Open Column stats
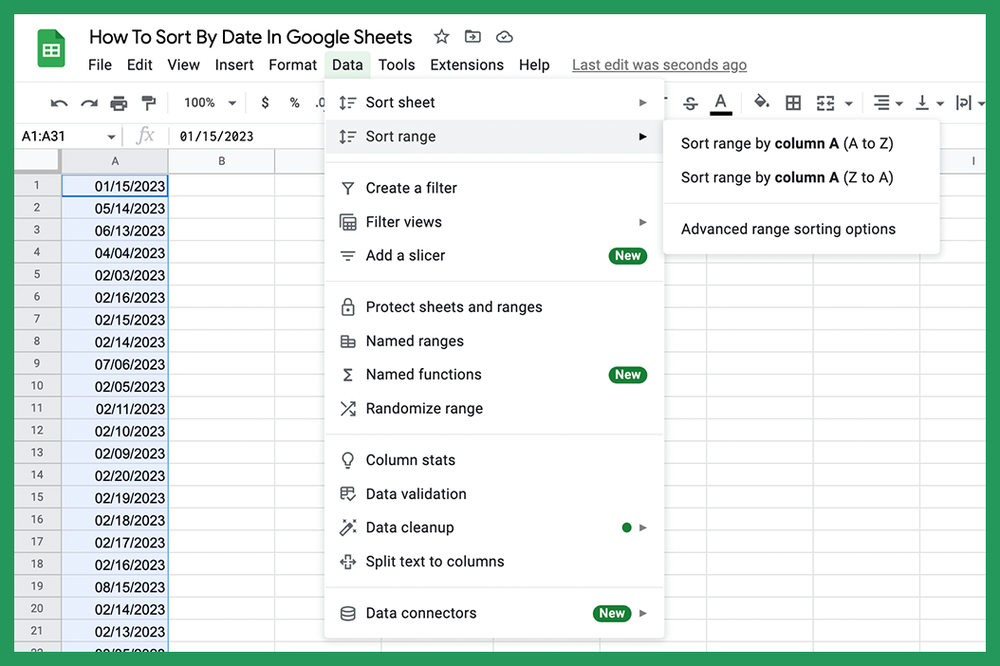 pyautogui.click(x=494, y=460)
